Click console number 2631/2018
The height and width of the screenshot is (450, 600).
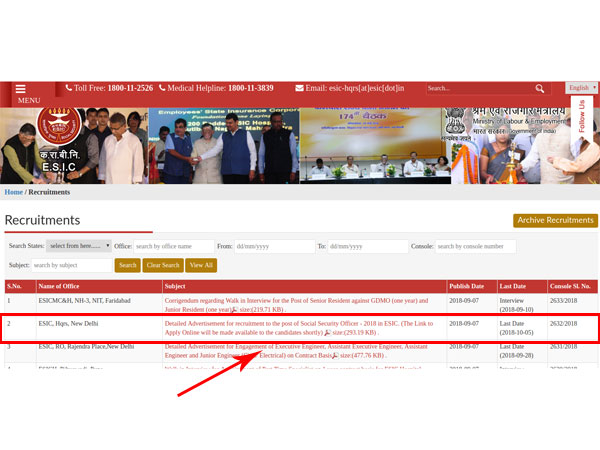pos(563,347)
